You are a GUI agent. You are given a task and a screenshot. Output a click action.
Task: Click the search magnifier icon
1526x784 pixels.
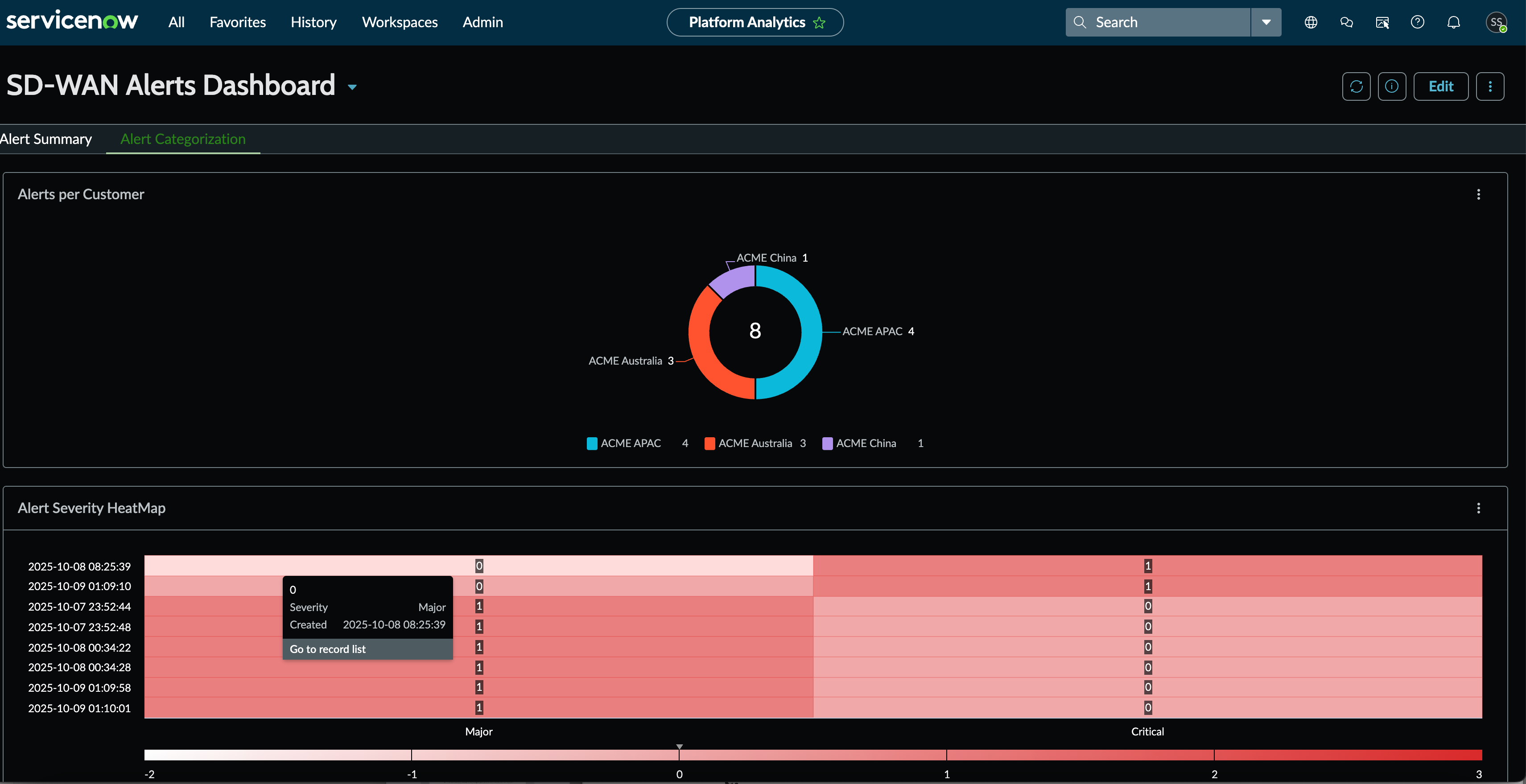[x=1079, y=22]
